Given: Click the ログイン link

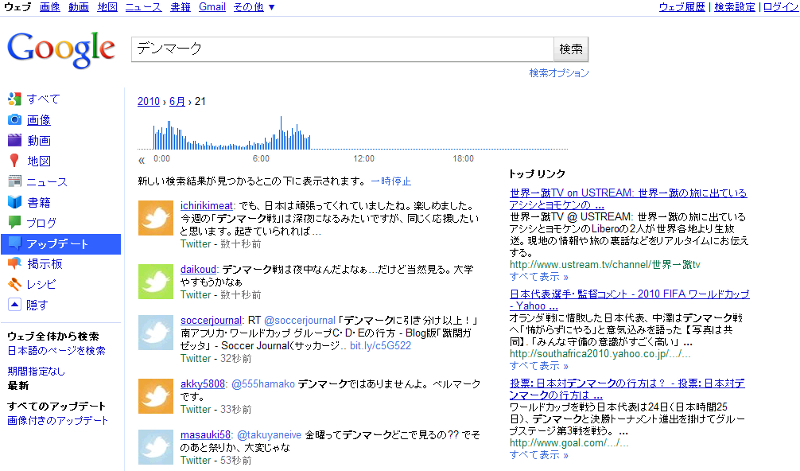Looking at the screenshot, I should [781, 7].
